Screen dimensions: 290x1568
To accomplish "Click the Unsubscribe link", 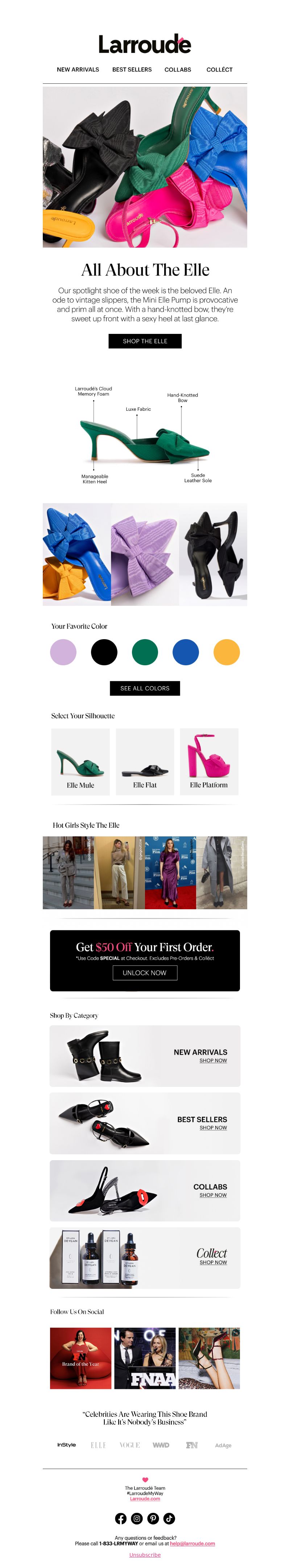I will click(x=145, y=1555).
